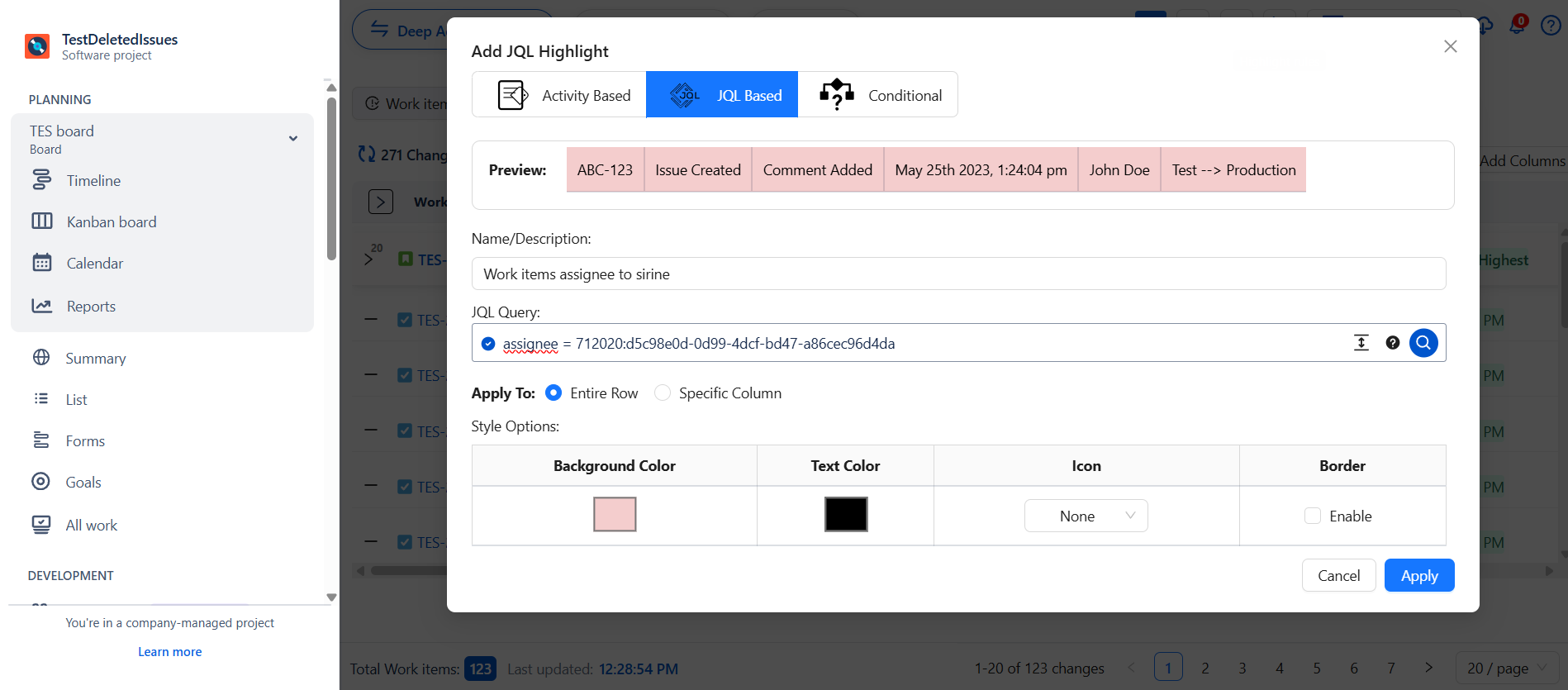This screenshot has width=1568, height=690.
Task: Open the 20 / page size dropdown
Action: [x=1507, y=669]
